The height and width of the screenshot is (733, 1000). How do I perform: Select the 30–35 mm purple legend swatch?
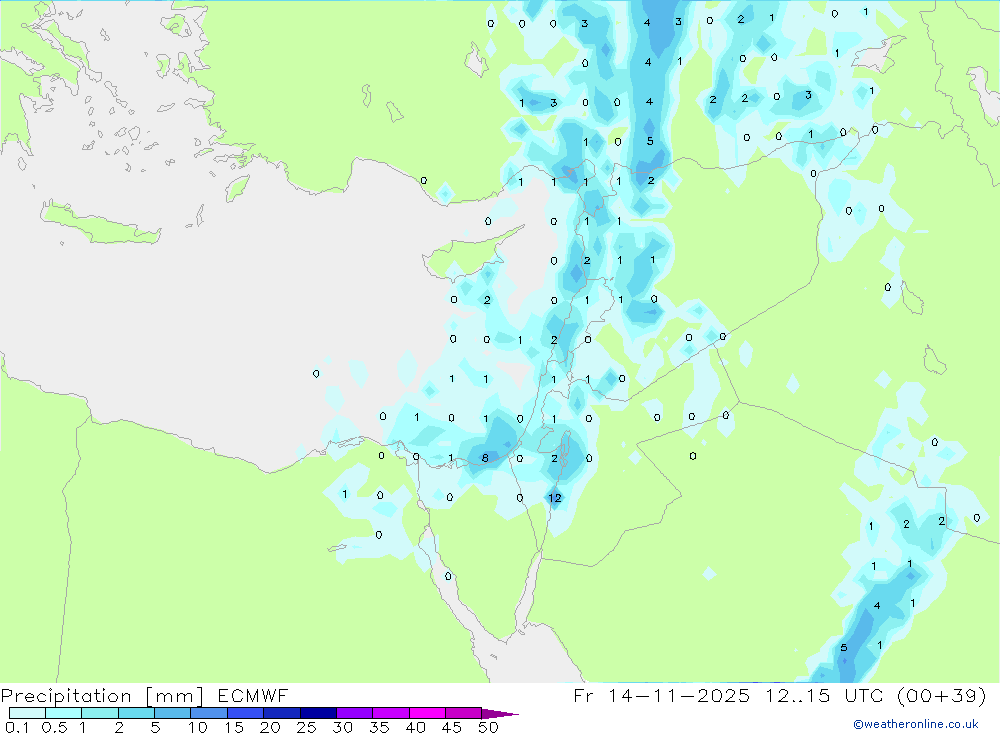355,713
